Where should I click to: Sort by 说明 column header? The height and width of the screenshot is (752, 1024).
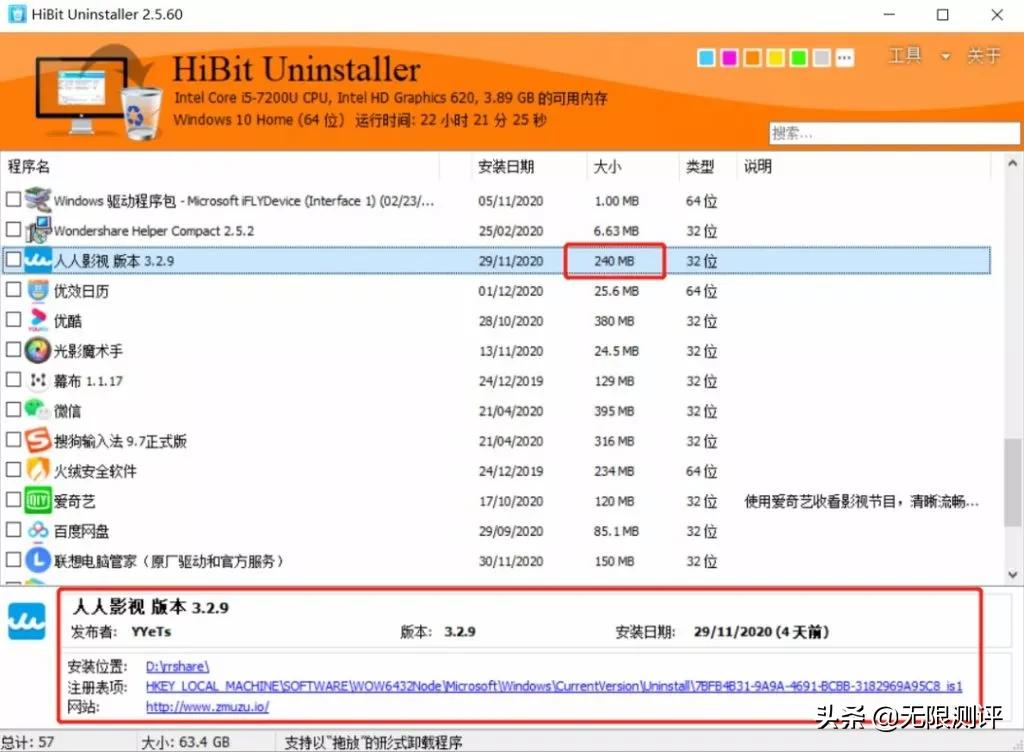[x=758, y=166]
